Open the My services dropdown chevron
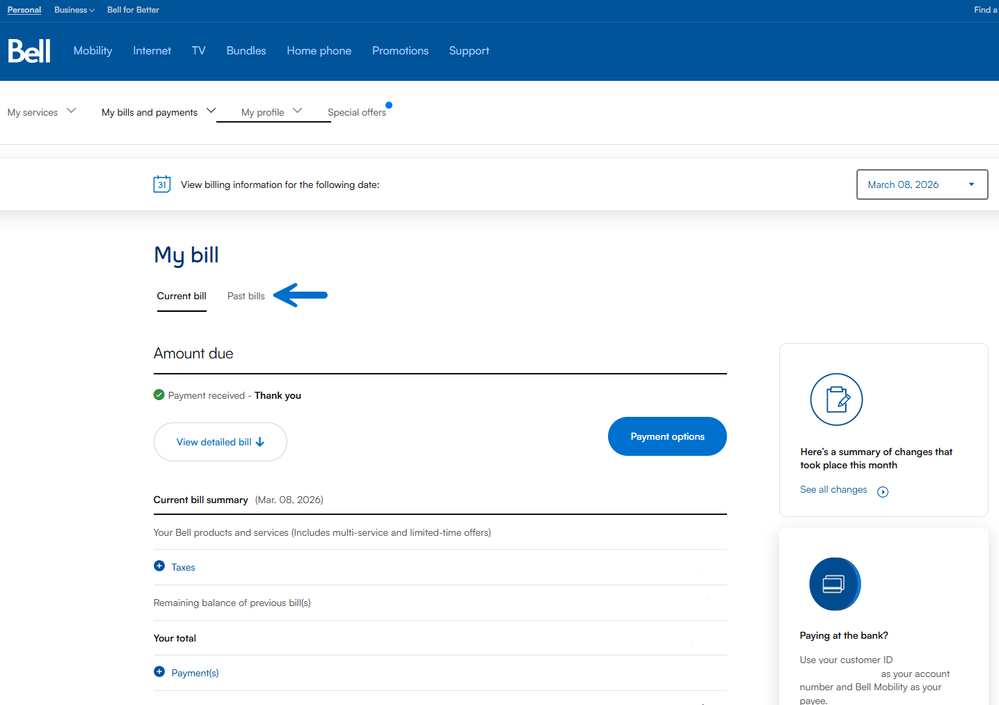Viewport: 999px width, 705px height. pyautogui.click(x=71, y=111)
